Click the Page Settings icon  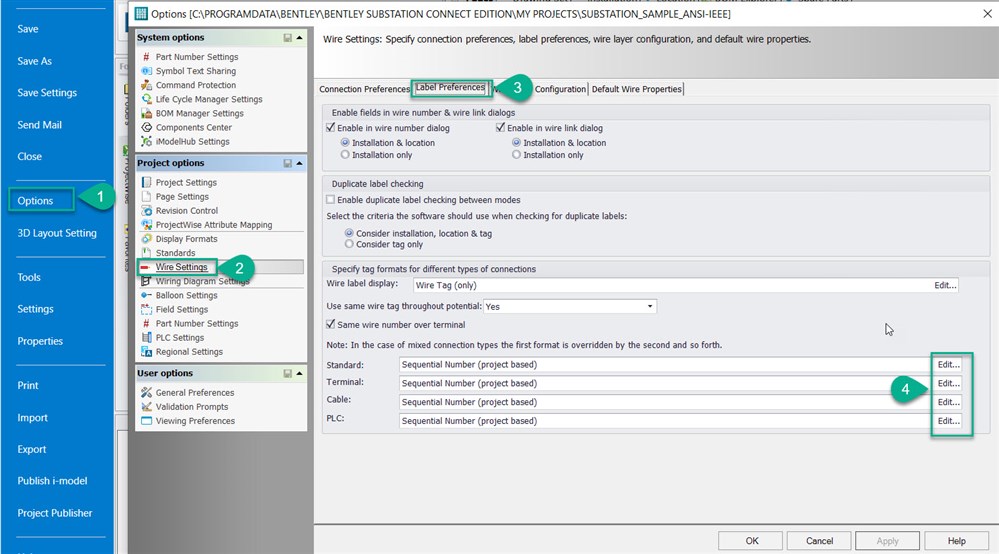point(146,196)
